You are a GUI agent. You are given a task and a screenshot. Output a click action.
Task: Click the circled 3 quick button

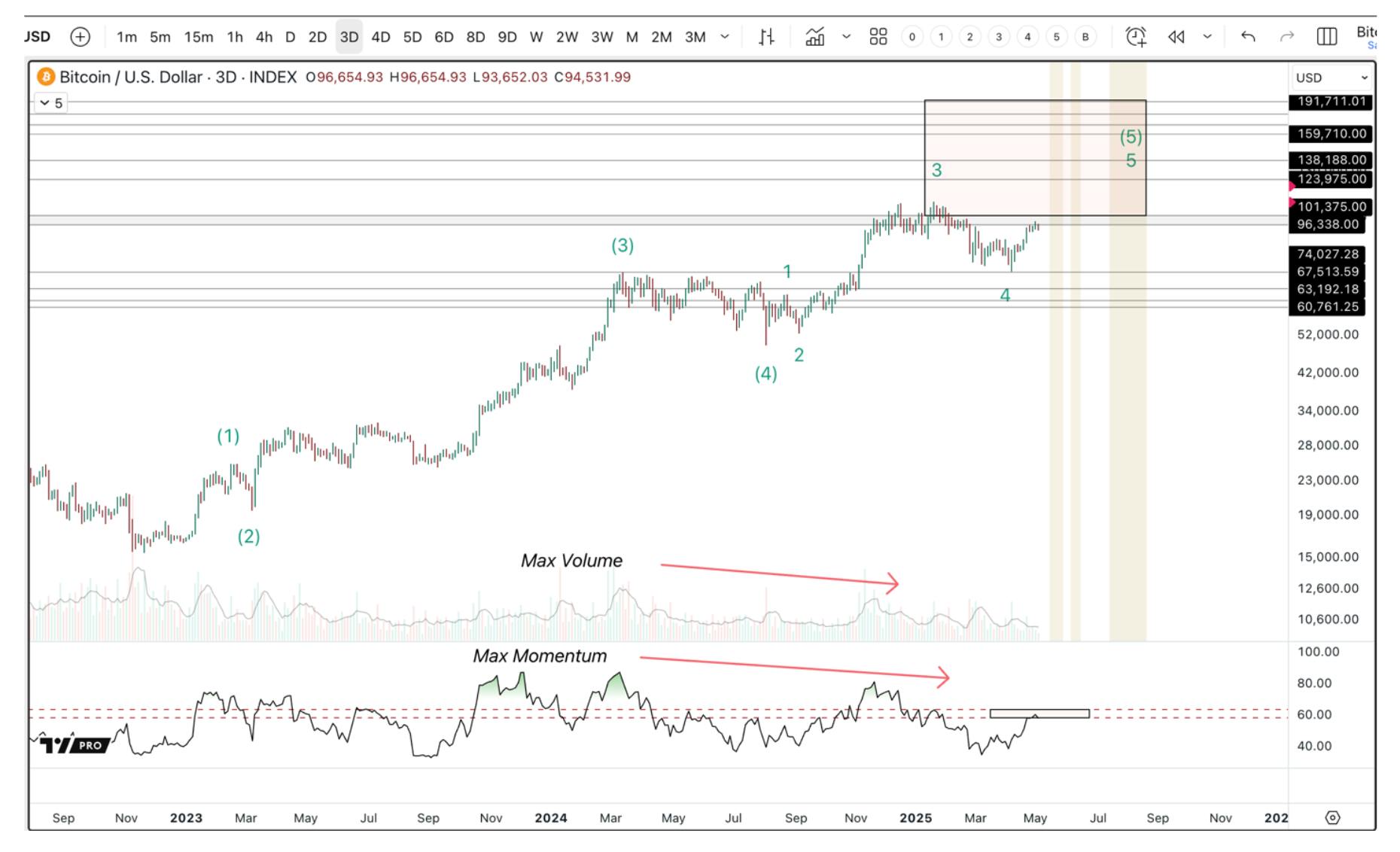[x=999, y=37]
